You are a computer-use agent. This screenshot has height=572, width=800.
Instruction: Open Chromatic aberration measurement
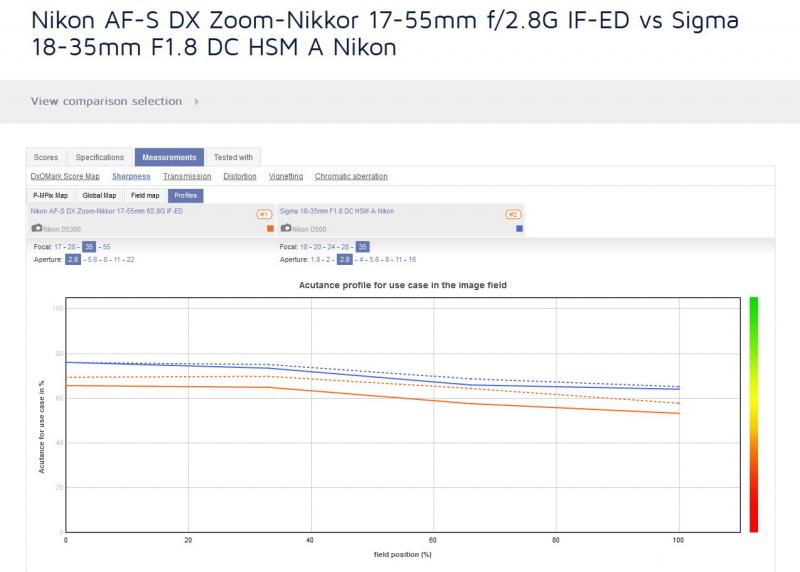click(351, 176)
